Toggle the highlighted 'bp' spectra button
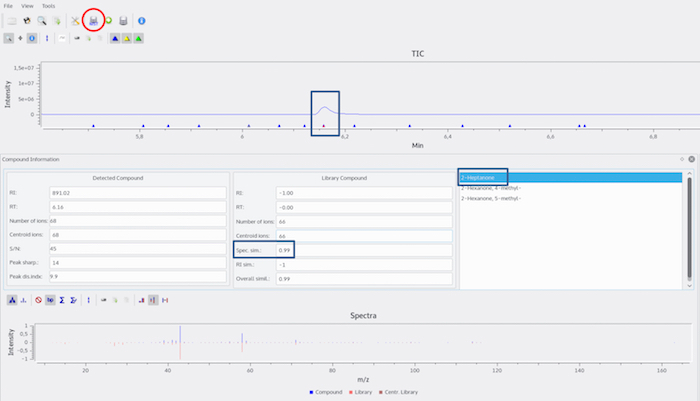Screen dimensions: 700x401 (49, 299)
